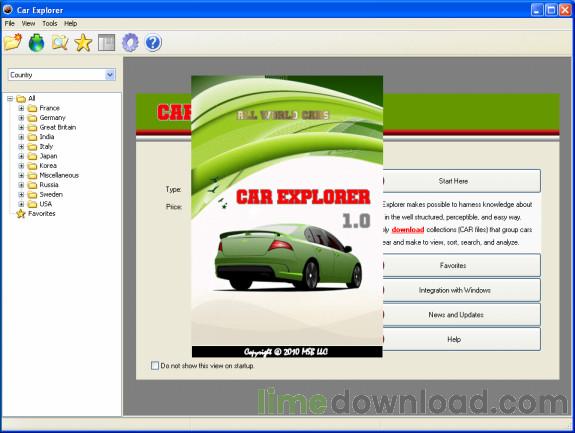Click the News and Updates button

click(x=461, y=315)
